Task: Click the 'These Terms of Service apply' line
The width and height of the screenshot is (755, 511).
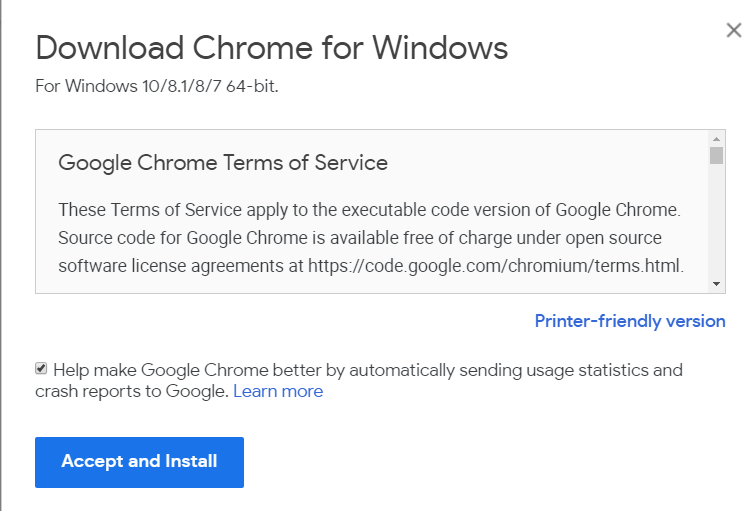Action: pos(369,210)
